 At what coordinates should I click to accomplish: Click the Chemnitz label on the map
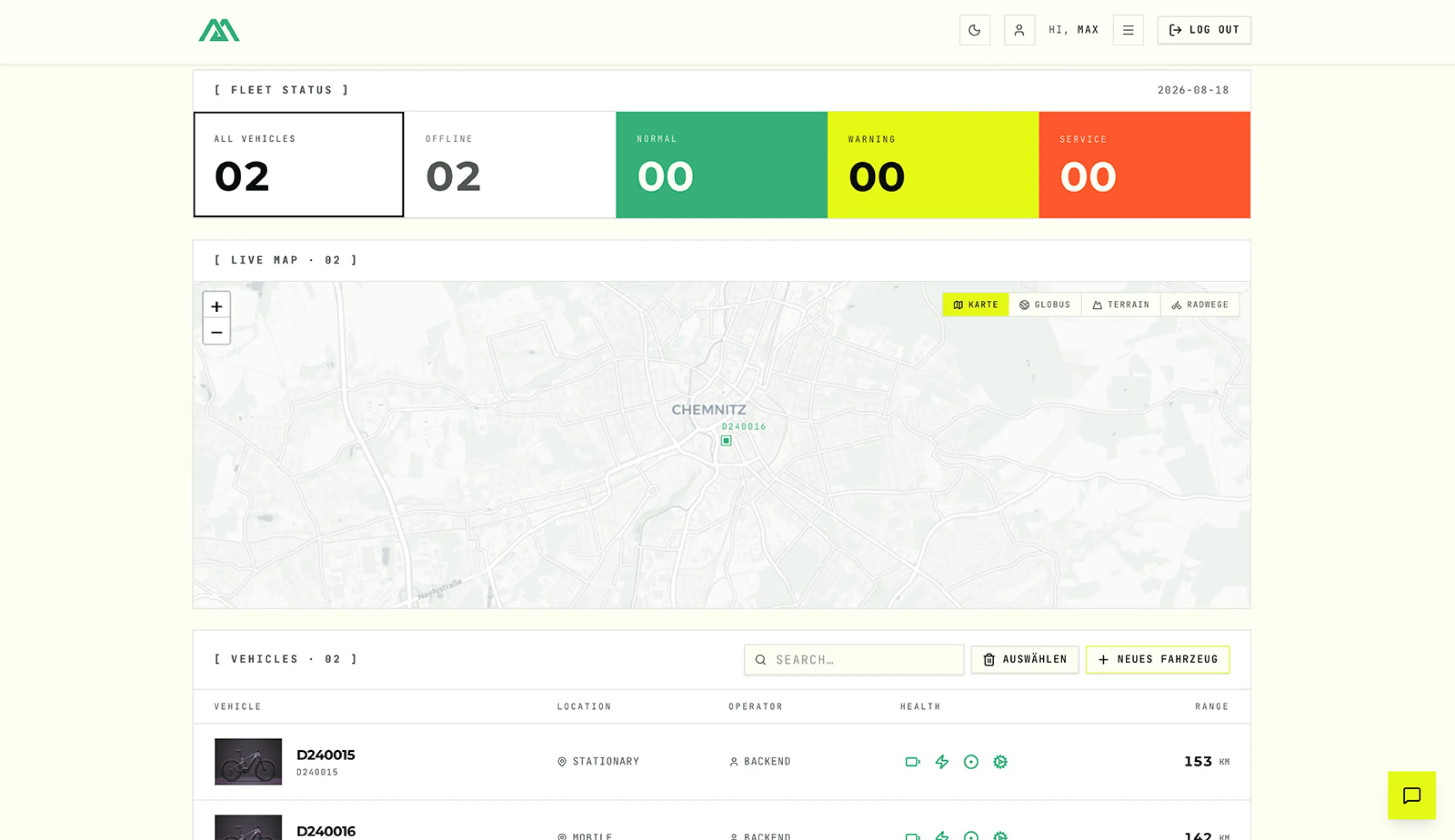[x=708, y=409]
